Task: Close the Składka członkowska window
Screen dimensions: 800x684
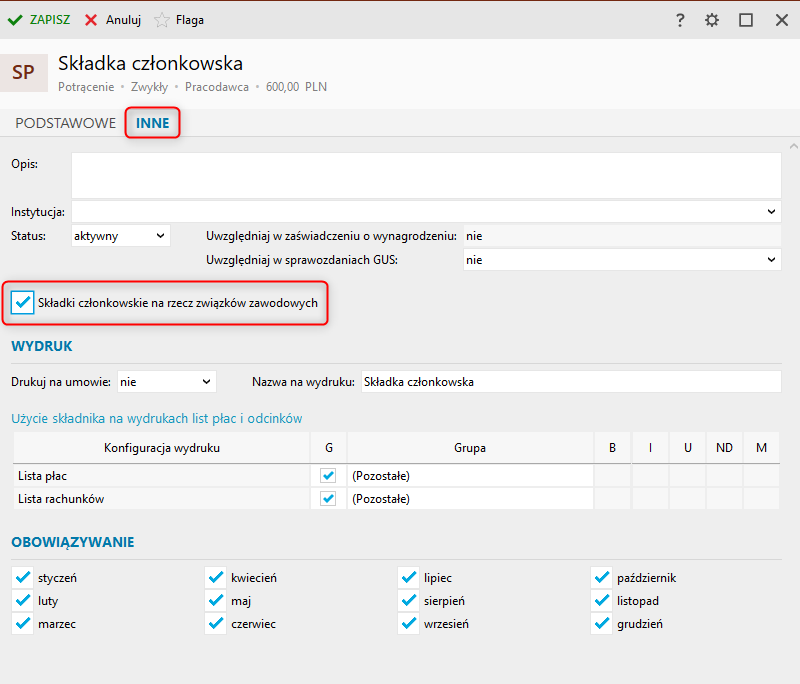Action: click(x=781, y=20)
